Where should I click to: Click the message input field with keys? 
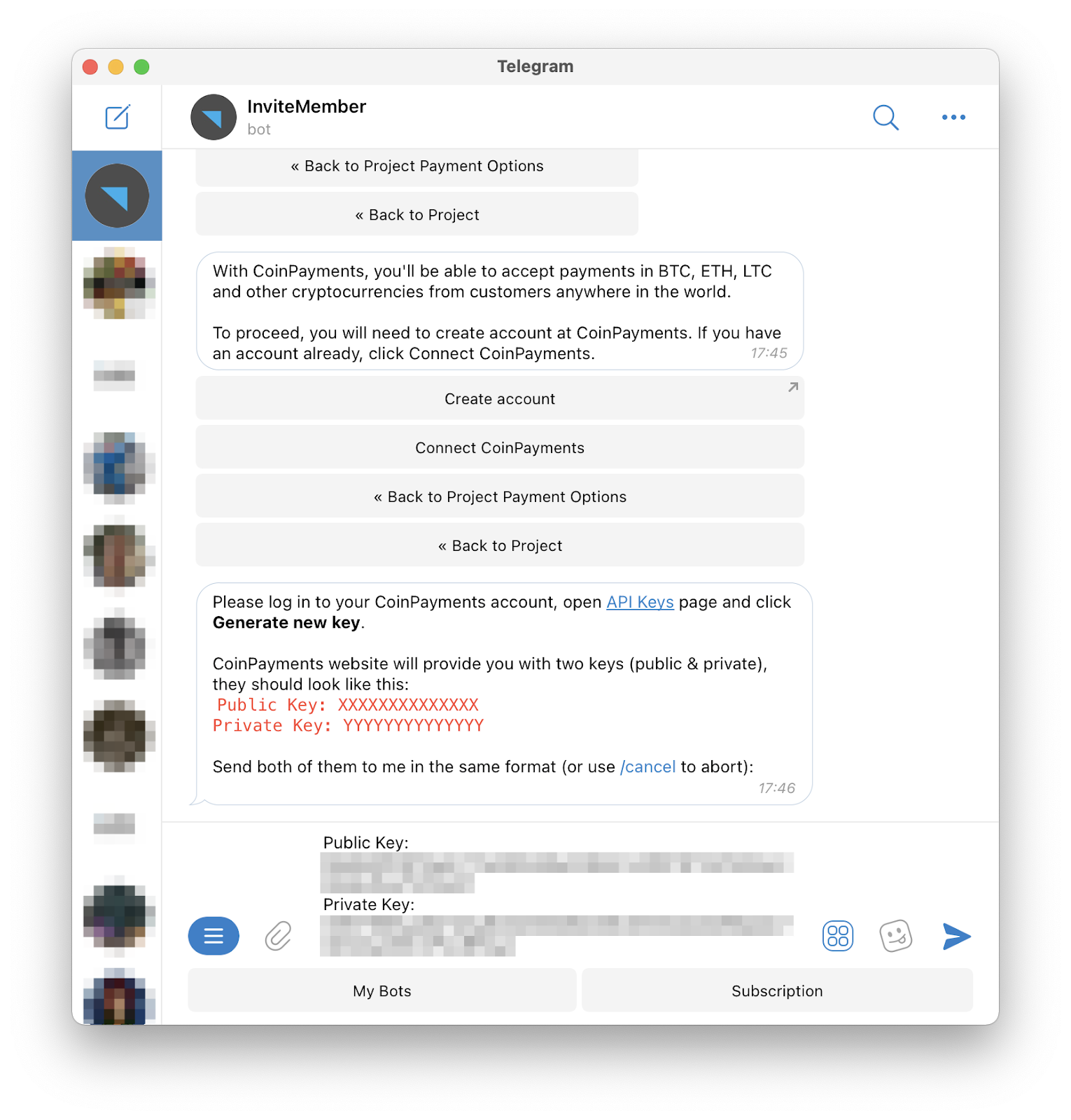558,895
